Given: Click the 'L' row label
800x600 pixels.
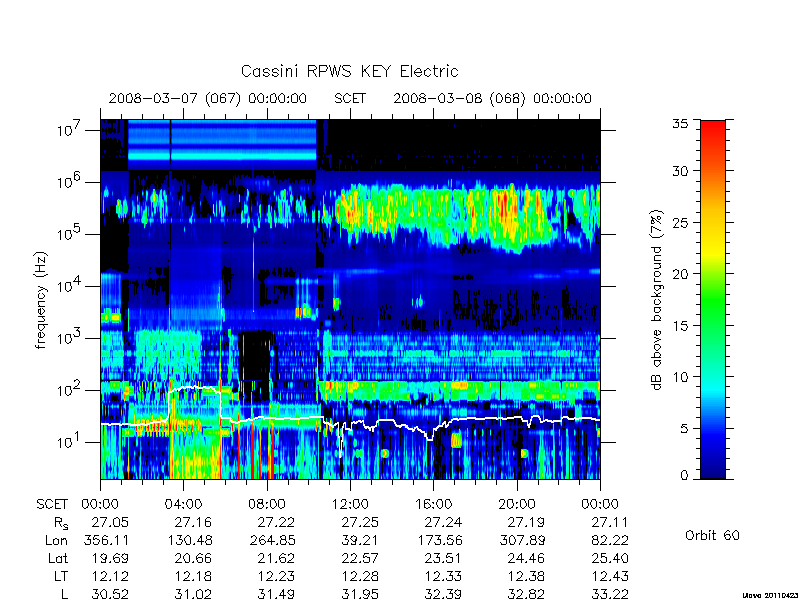Looking at the screenshot, I should 65,594.
